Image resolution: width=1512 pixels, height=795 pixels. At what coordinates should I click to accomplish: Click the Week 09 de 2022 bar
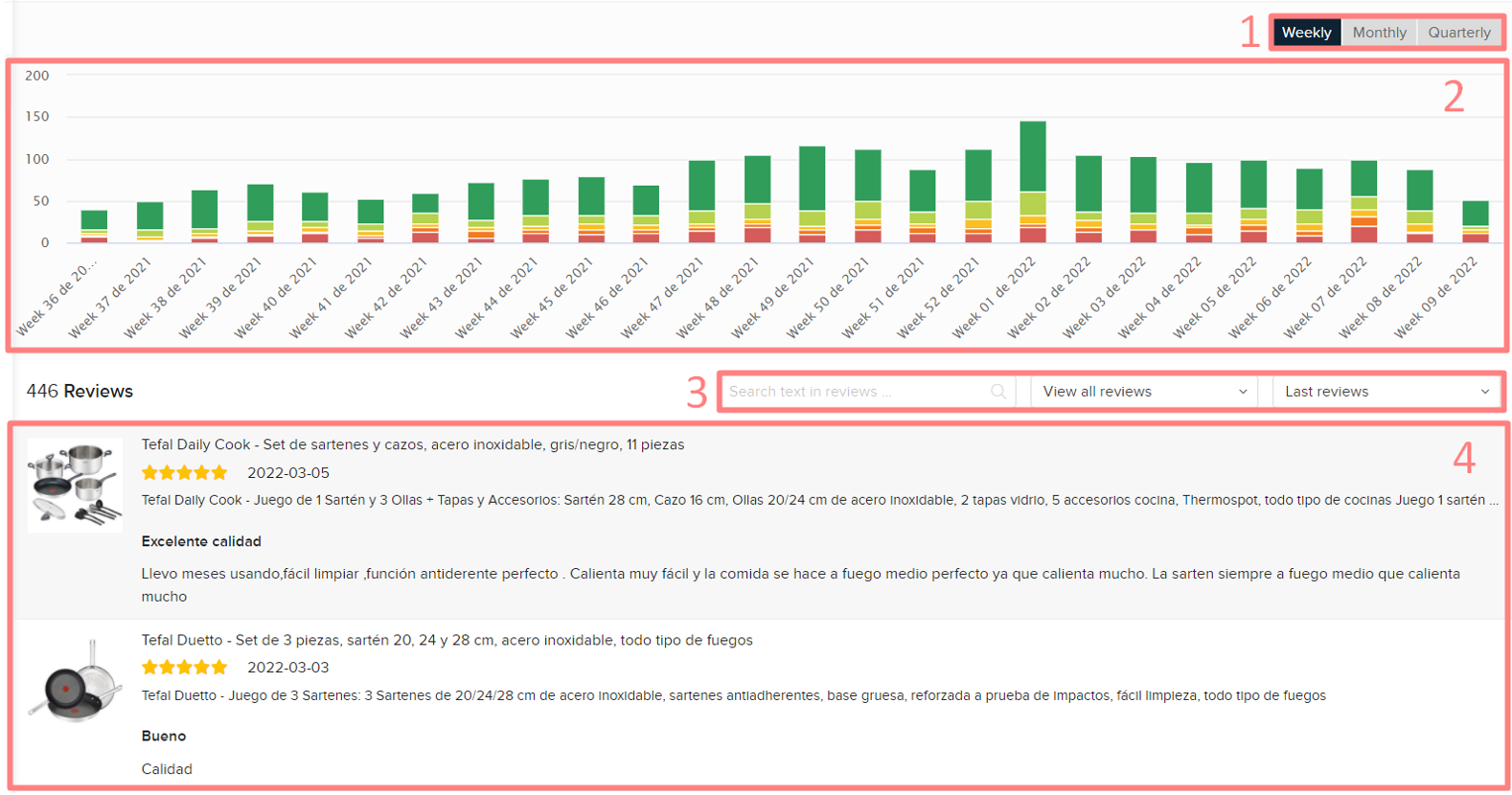coord(1475,222)
